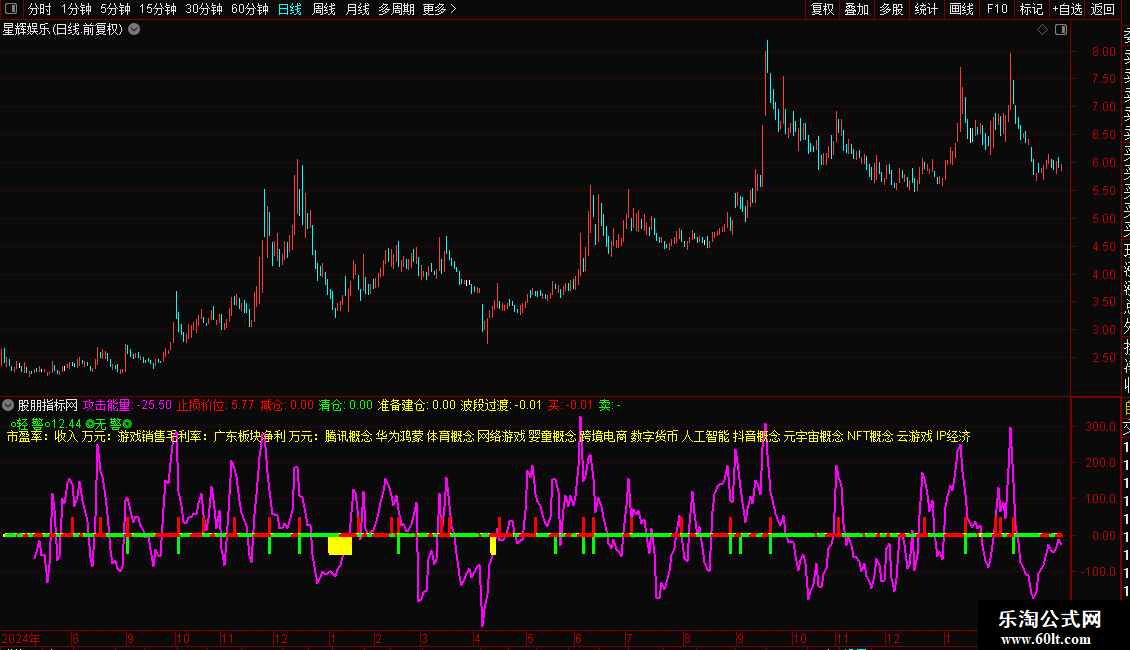The width and height of the screenshot is (1130, 650).
Task: Switch to 月线 monthly chart
Action: [x=357, y=9]
